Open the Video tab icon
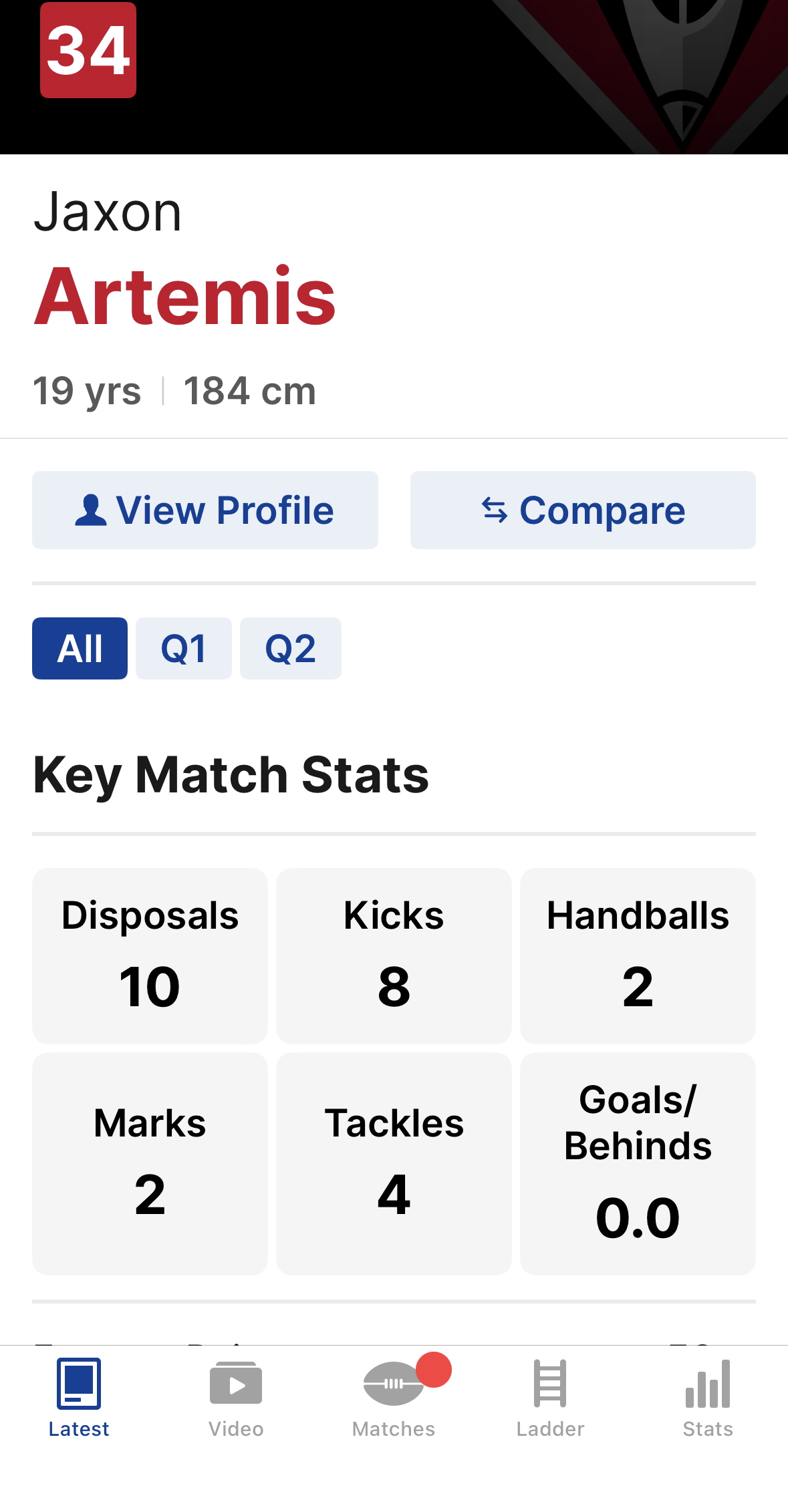The width and height of the screenshot is (788, 1512). point(236,1383)
